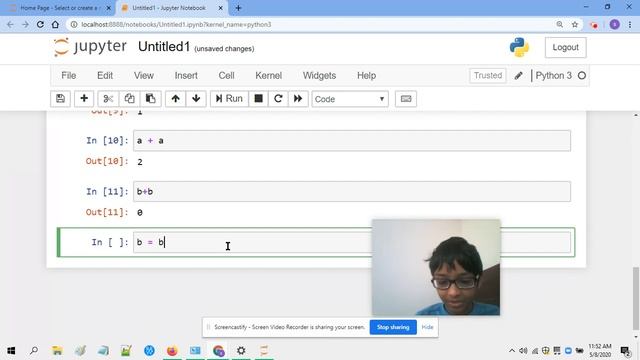The width and height of the screenshot is (640, 360).
Task: Open the Insert menu
Action: tap(186, 76)
